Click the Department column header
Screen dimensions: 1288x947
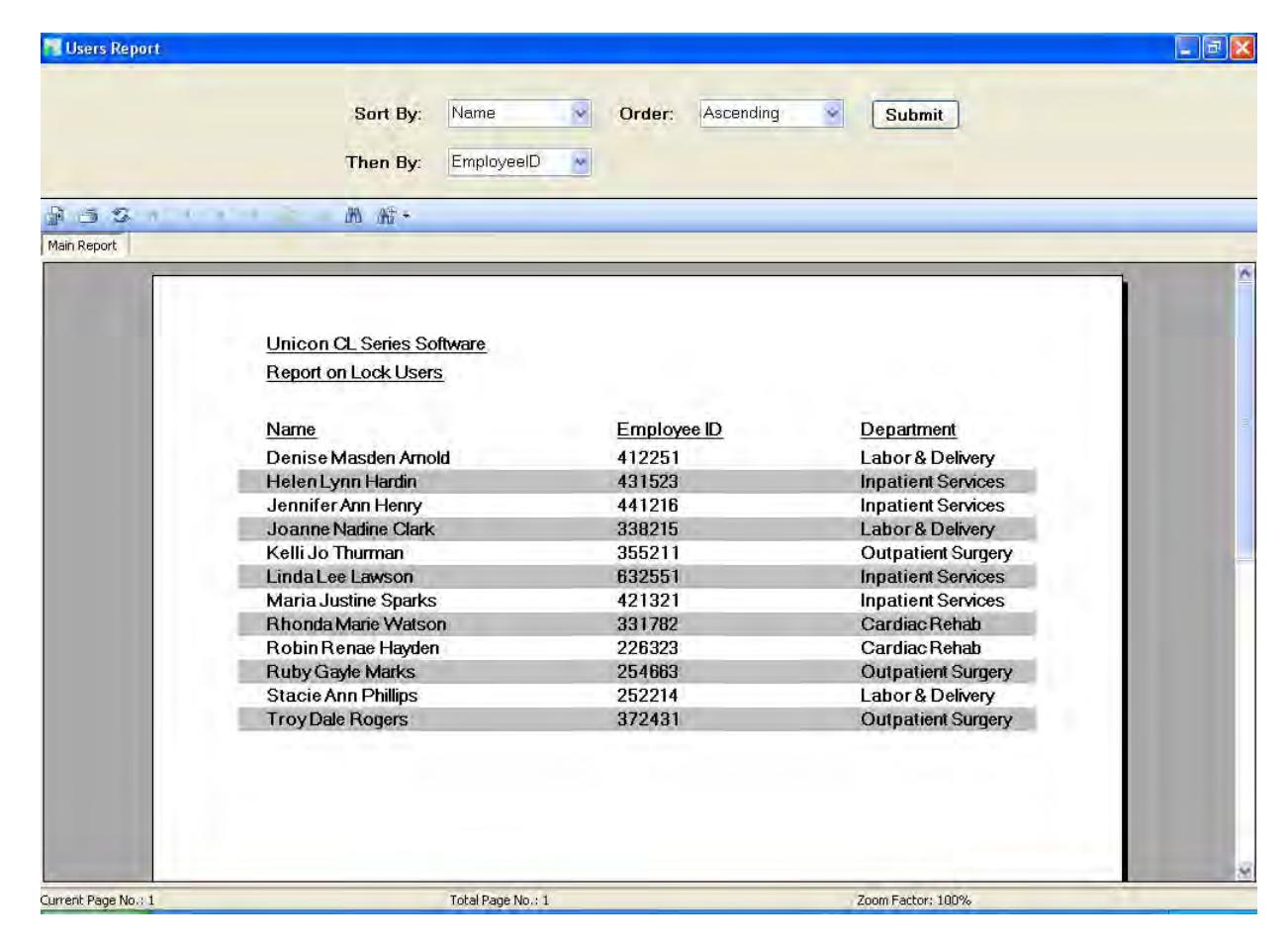tap(908, 429)
